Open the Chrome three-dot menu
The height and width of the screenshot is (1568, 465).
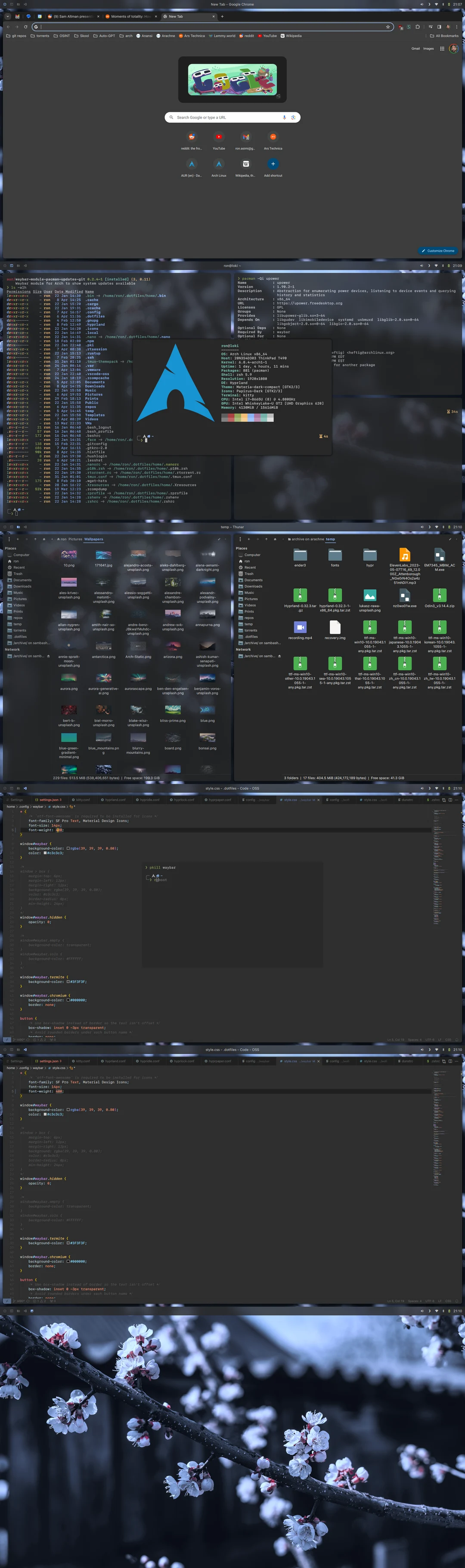pos(457,27)
